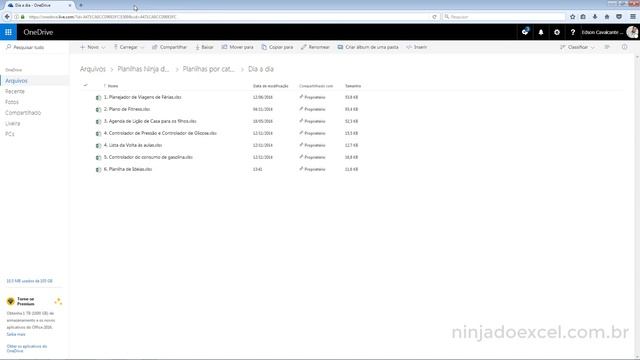Open the Firefox bookmarks library icon
Image resolution: width=640 pixels, height=360 pixels.
(583, 17)
